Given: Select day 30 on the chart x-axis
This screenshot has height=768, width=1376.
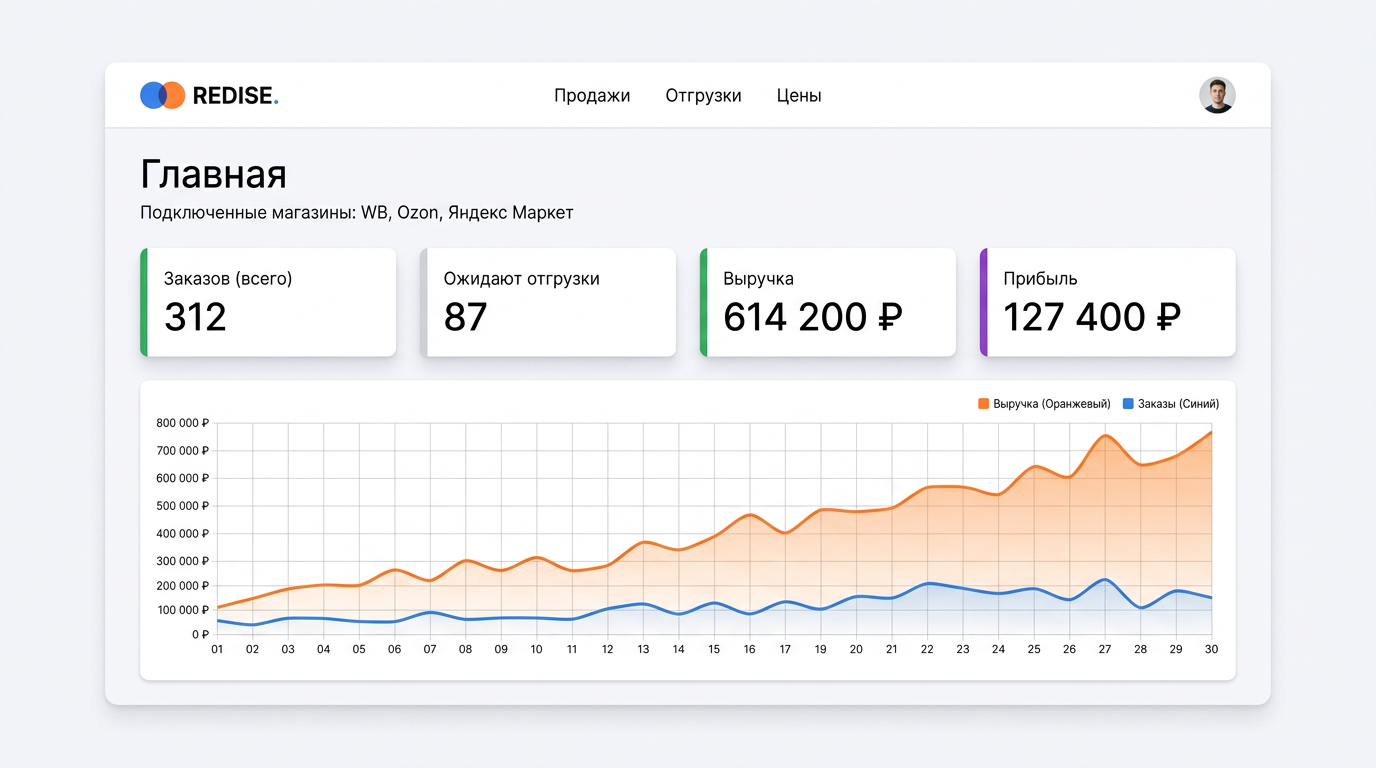Looking at the screenshot, I should click(x=1211, y=649).
